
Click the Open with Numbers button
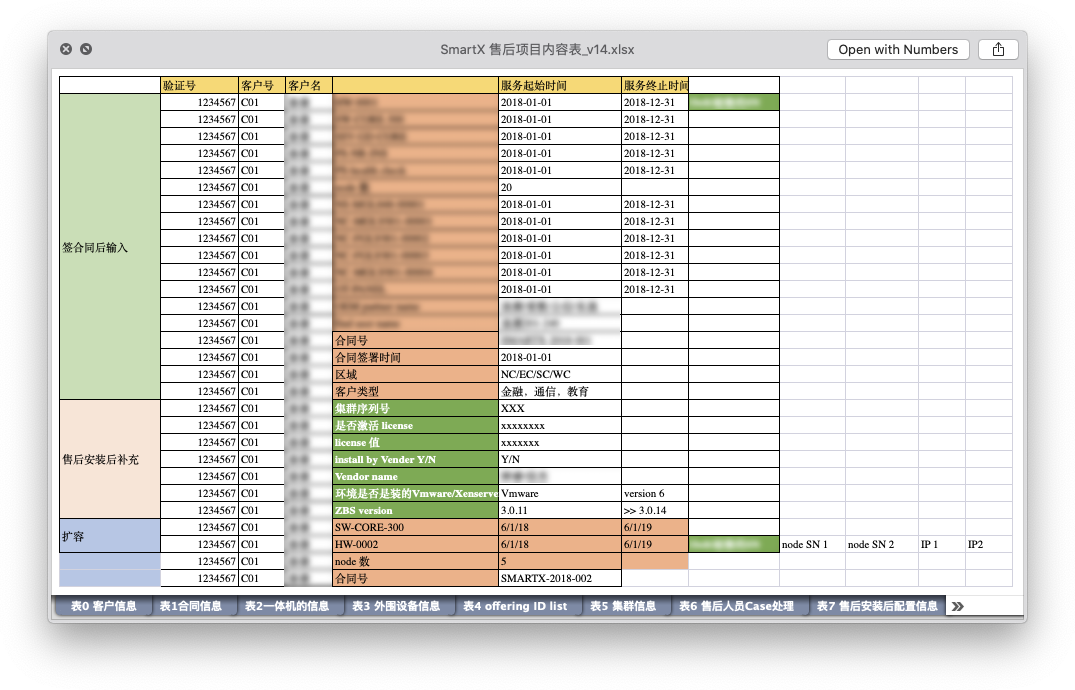click(x=898, y=49)
